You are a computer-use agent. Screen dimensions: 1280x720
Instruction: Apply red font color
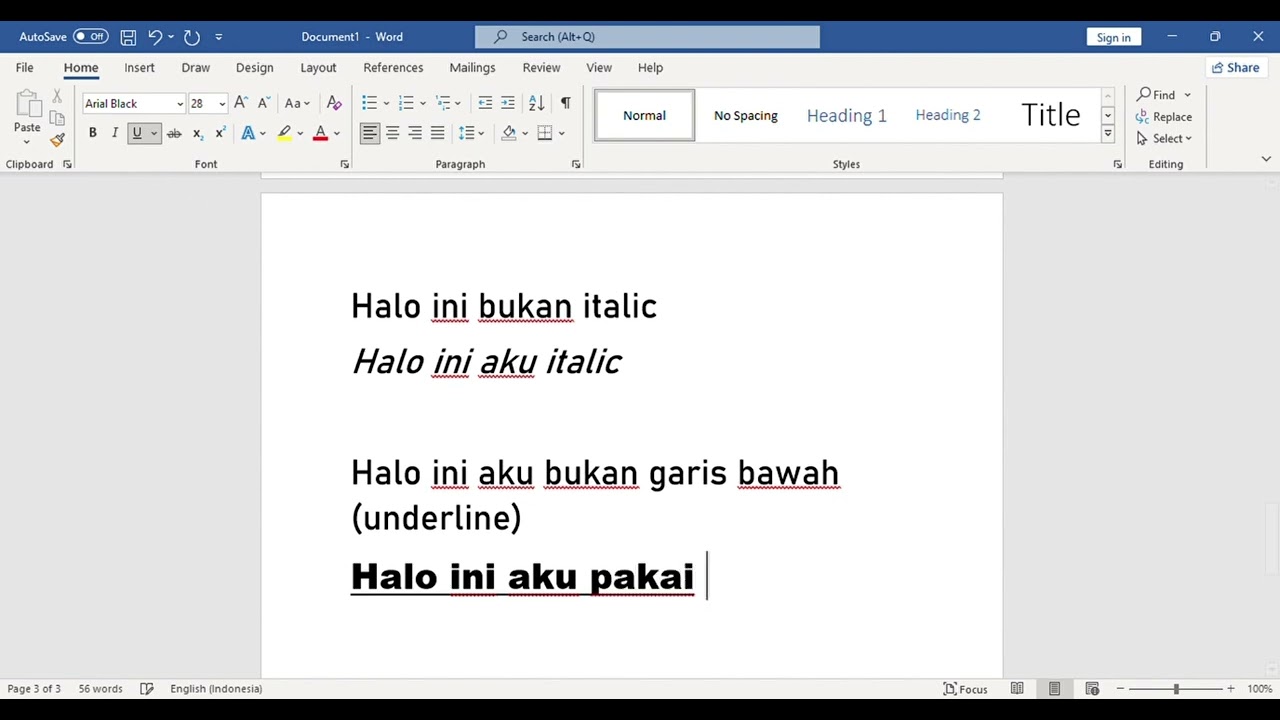click(320, 133)
